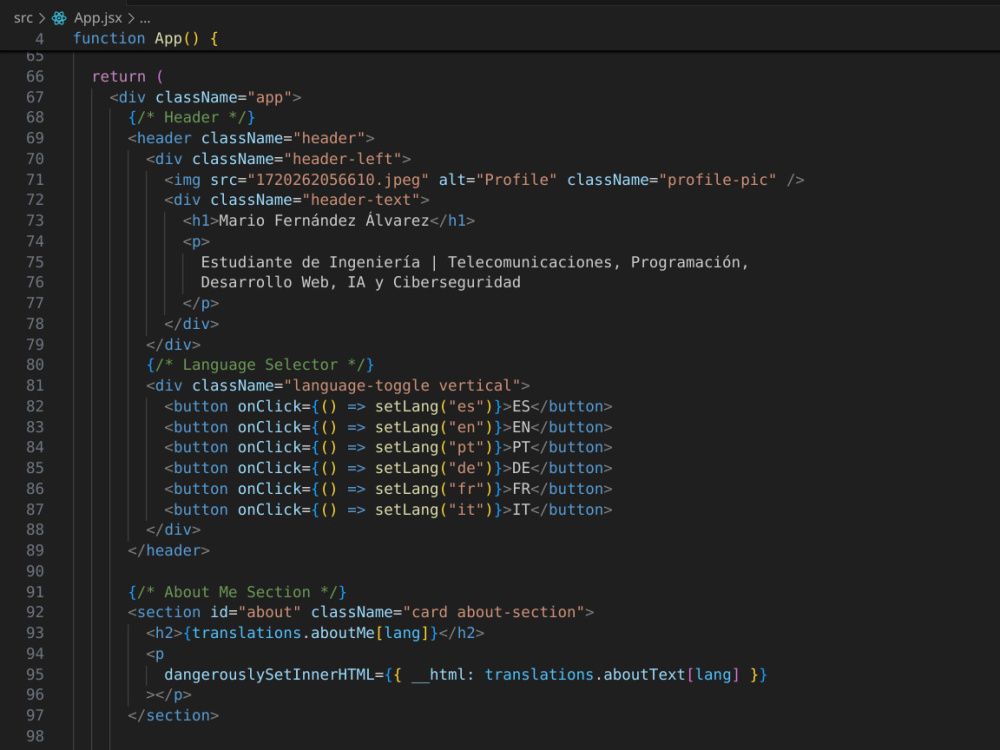Image resolution: width=1000 pixels, height=750 pixels.
Task: Click the "header-text" class string
Action: 361,200
